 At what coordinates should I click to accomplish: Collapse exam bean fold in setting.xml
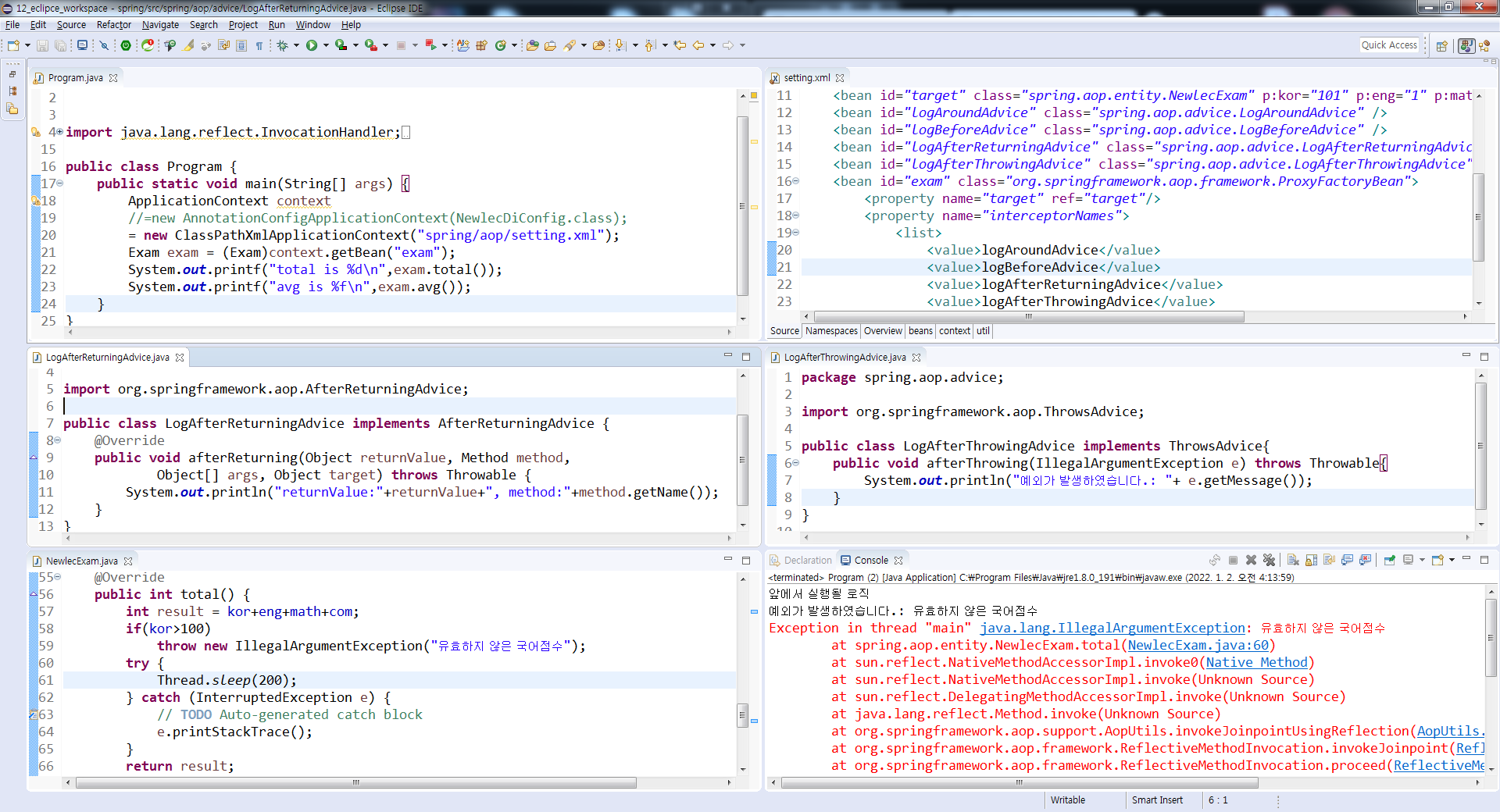pos(796,181)
